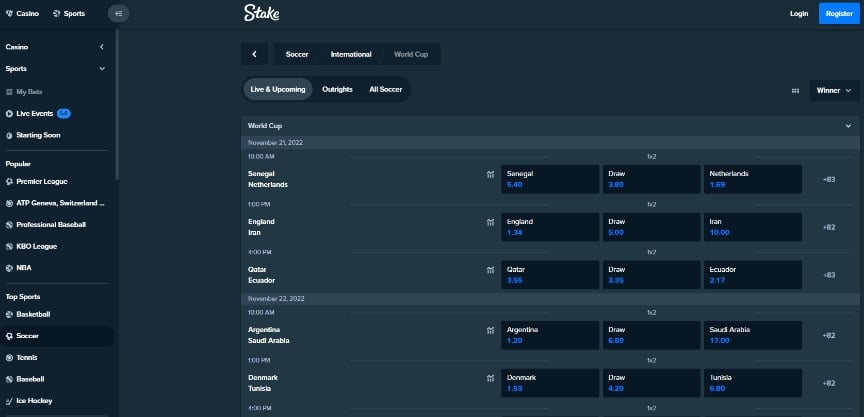
Task: Show +83 more markets for Senegal match
Action: 829,180
